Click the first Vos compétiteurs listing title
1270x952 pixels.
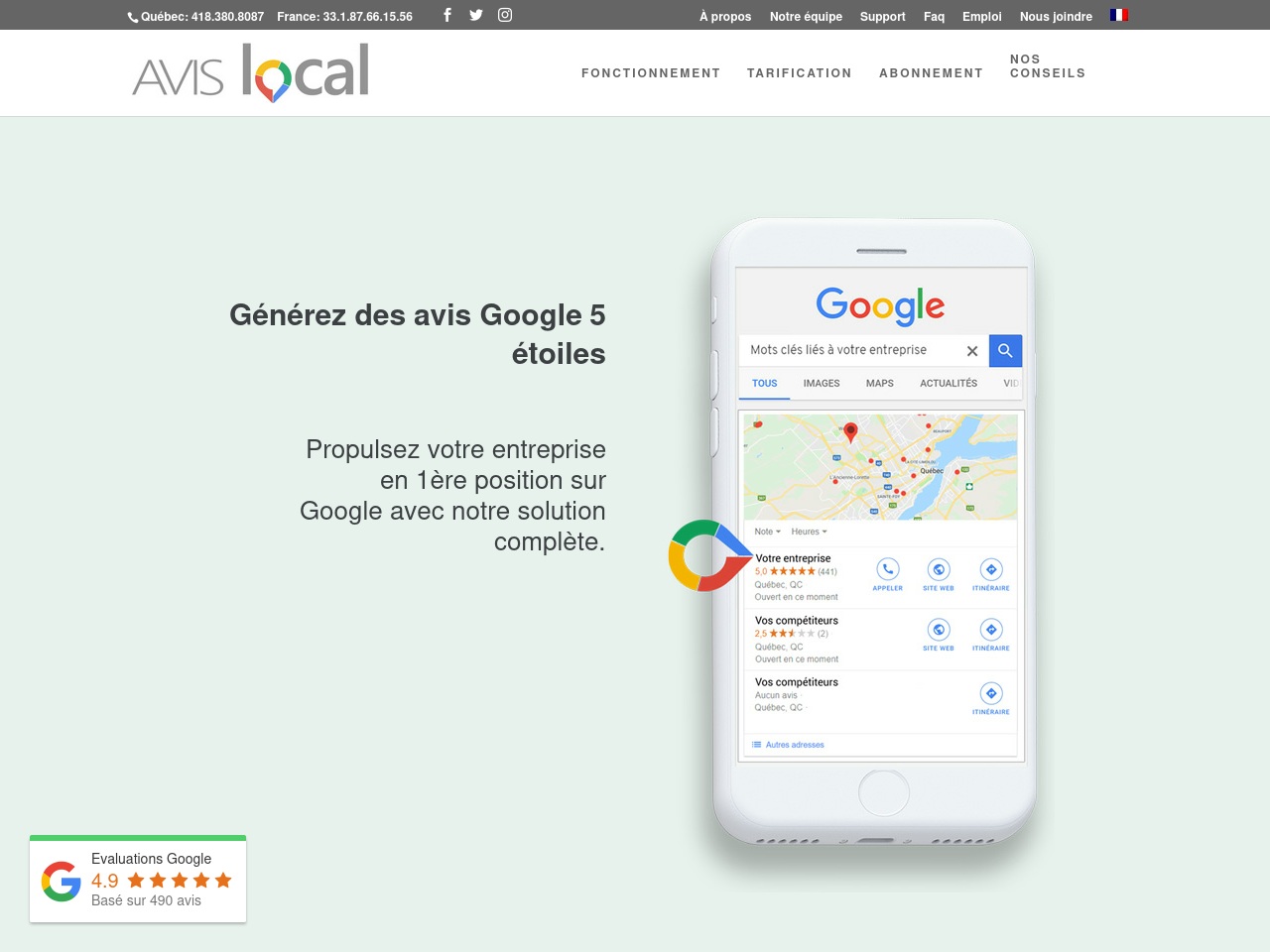click(797, 621)
